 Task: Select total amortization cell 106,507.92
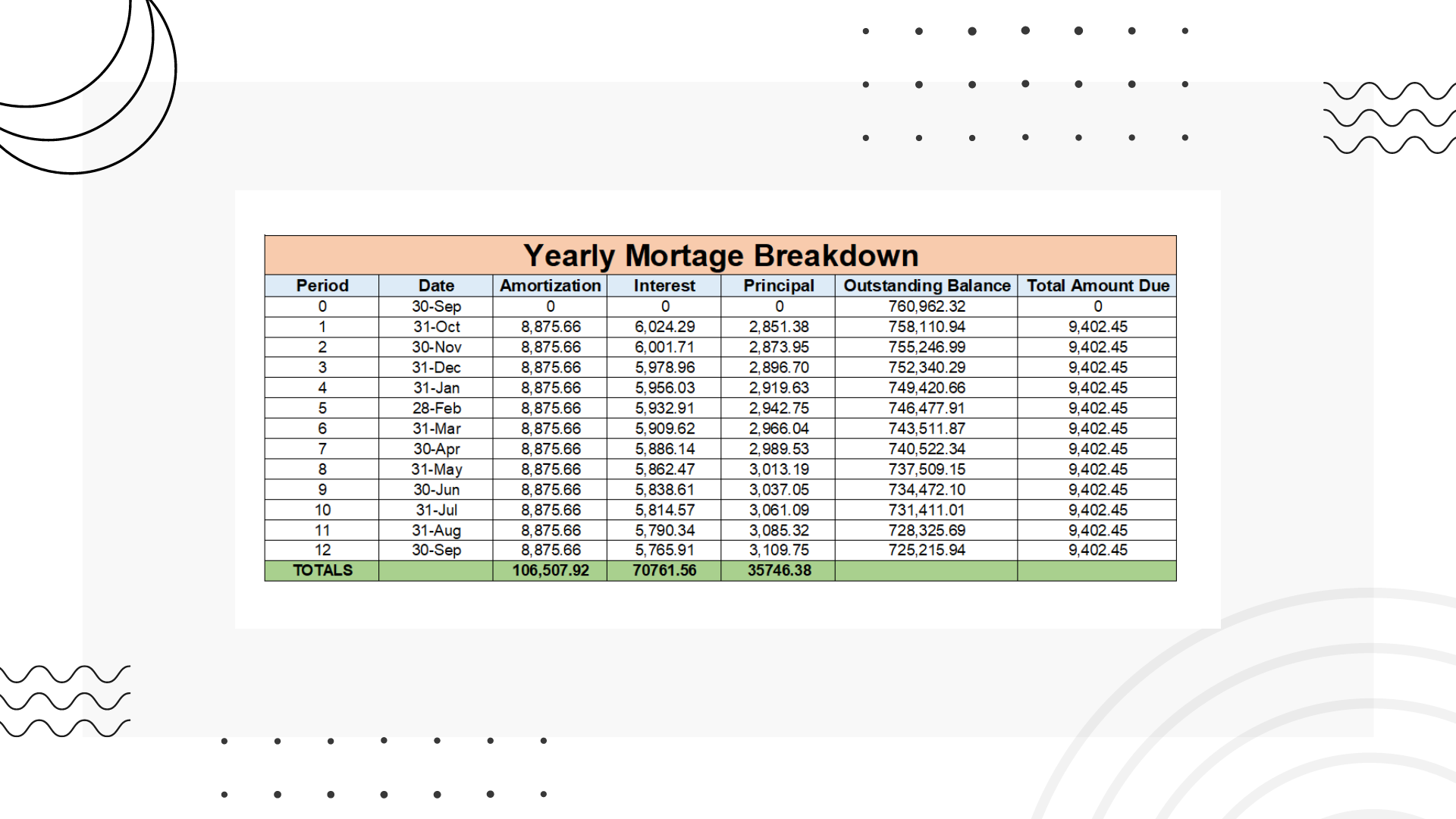click(550, 570)
